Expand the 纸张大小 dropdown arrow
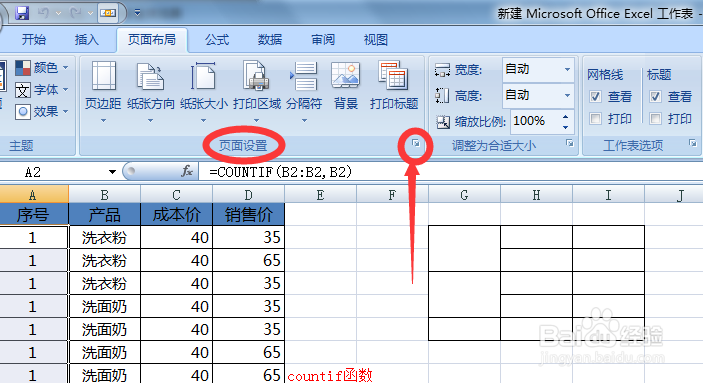Screen dimensions: 703x383 [x=203, y=120]
